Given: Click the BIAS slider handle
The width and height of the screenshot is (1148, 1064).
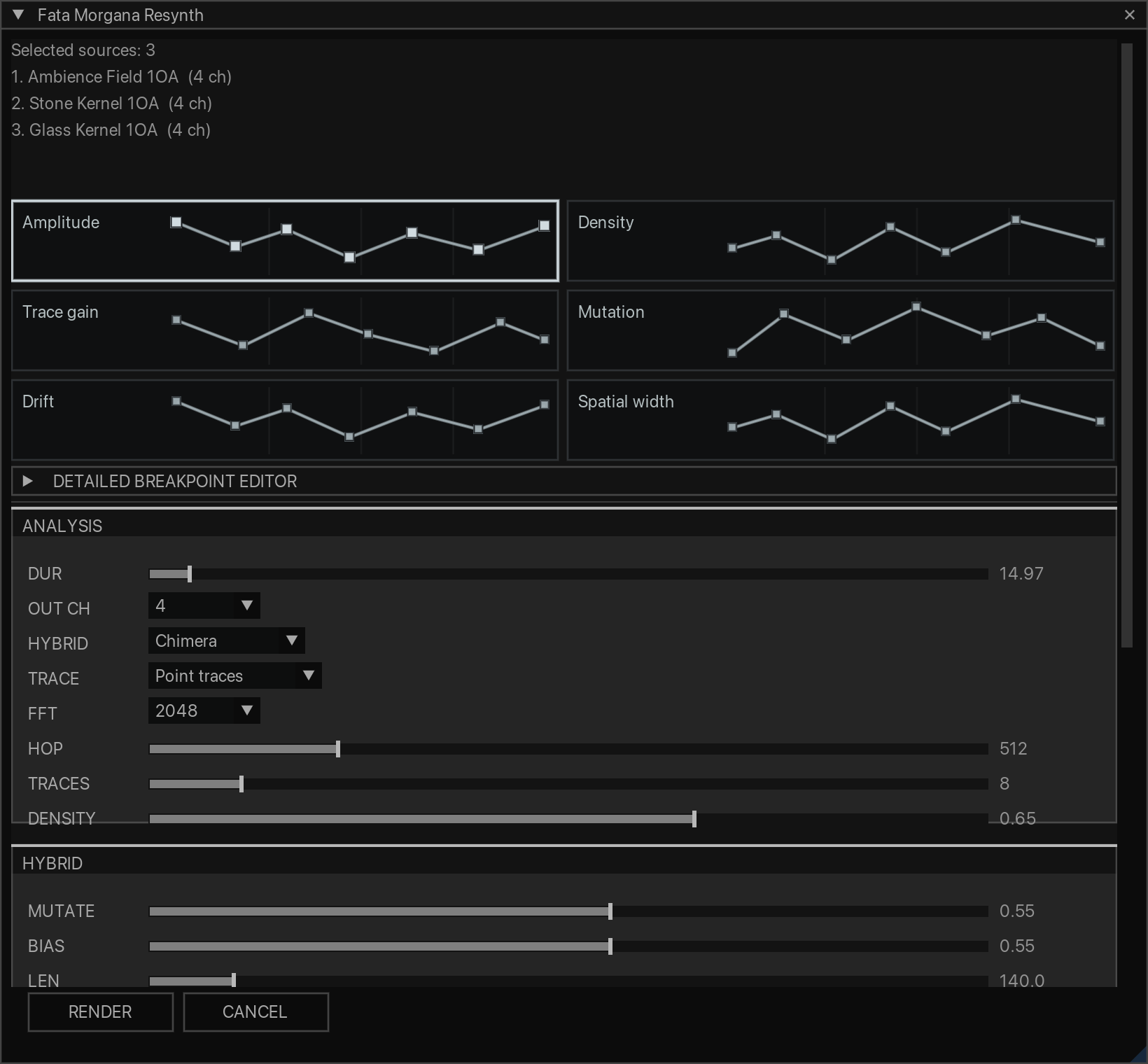Looking at the screenshot, I should [610, 946].
